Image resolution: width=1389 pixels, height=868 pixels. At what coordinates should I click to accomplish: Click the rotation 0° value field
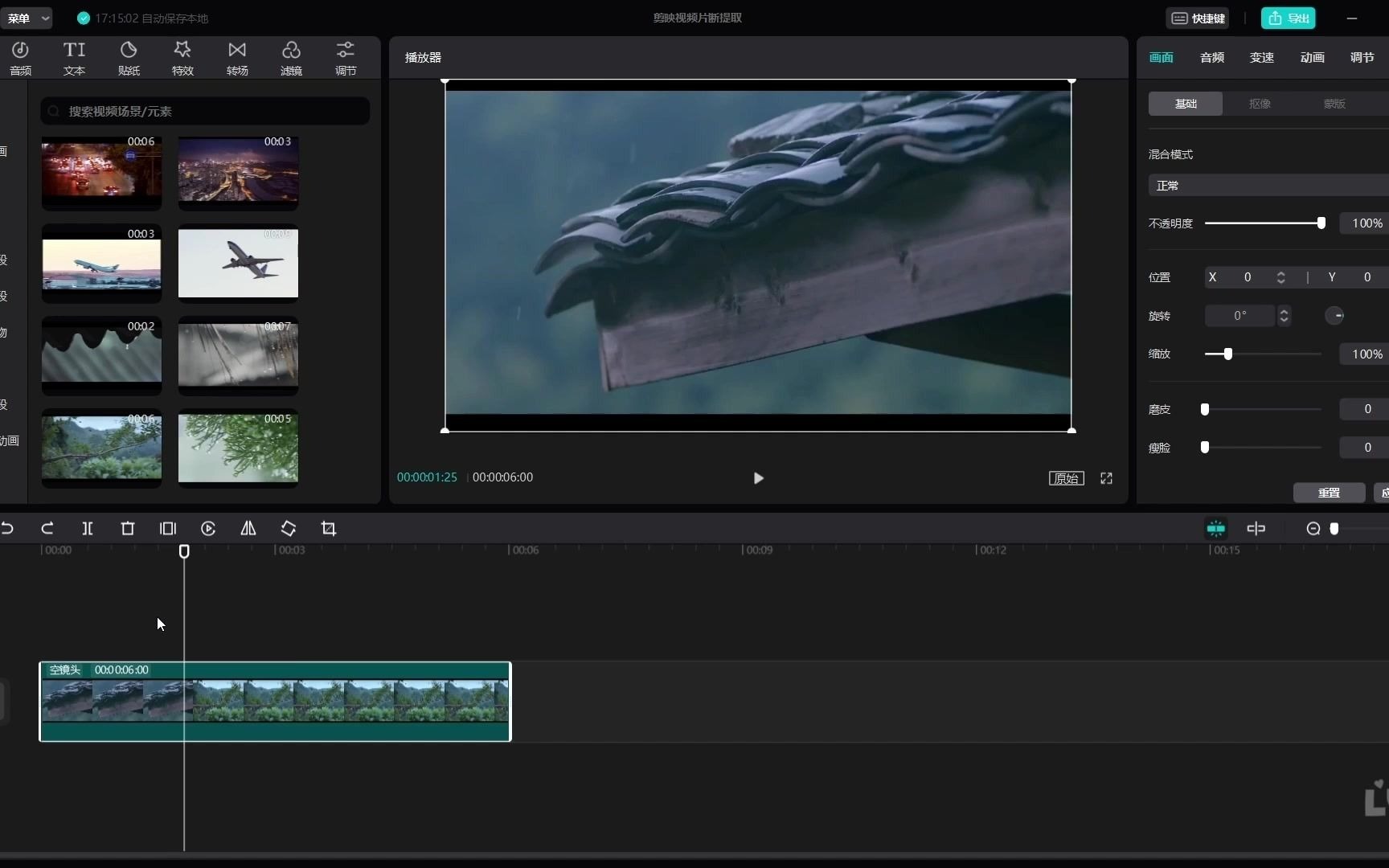pos(1240,316)
